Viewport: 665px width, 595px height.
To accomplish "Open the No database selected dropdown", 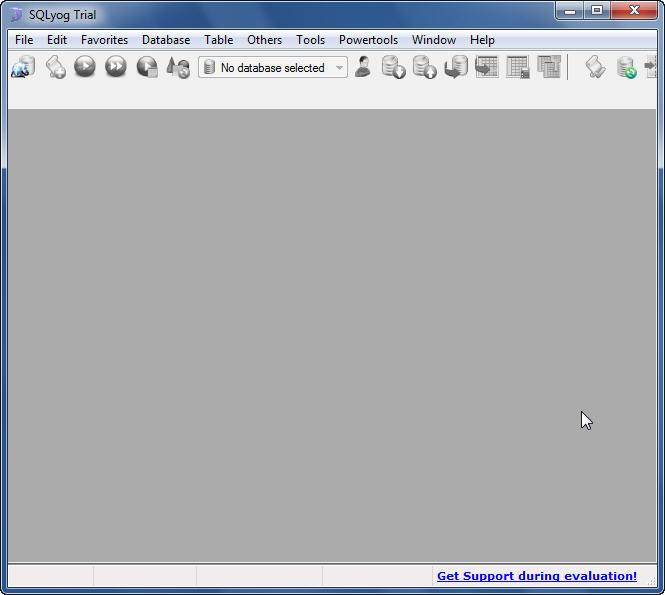I will coord(273,67).
